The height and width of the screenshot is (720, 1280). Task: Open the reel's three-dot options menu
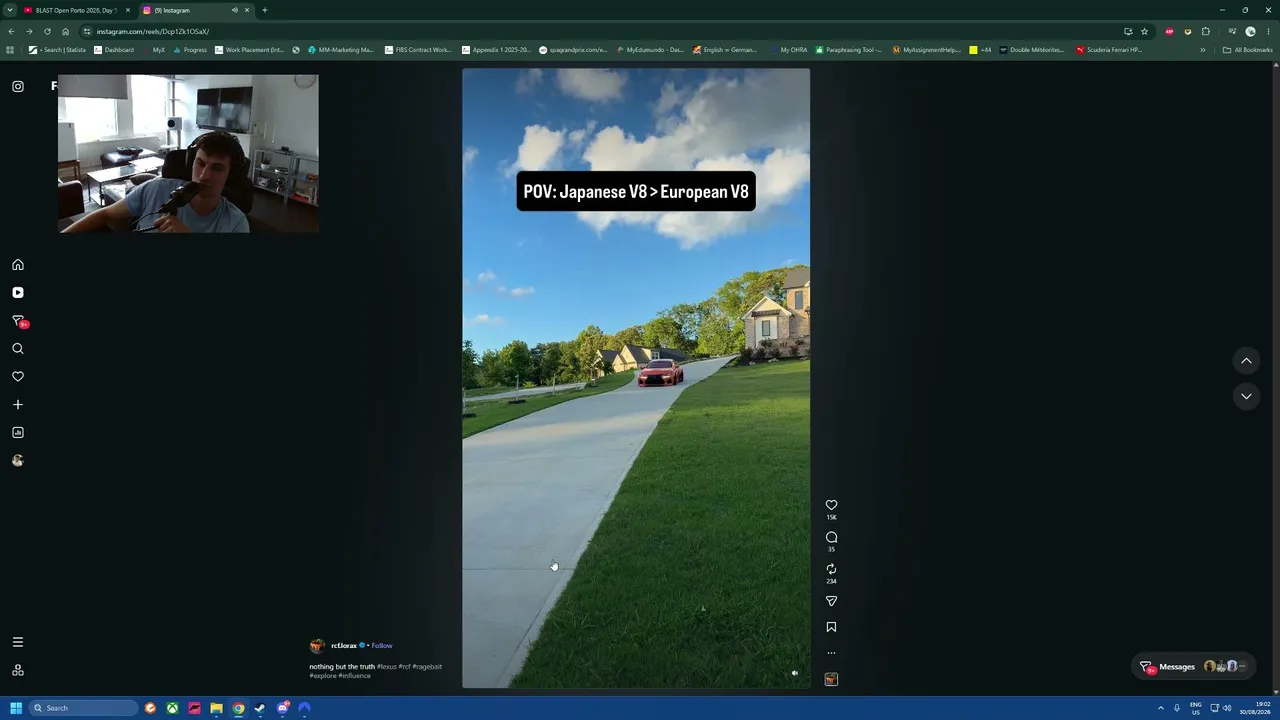[x=831, y=653]
